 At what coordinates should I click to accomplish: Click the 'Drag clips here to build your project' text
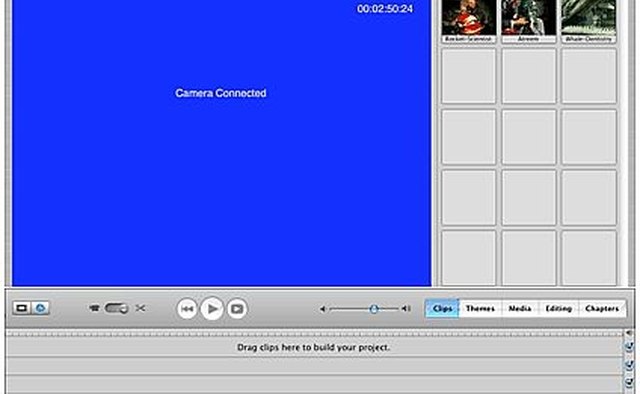[x=313, y=347]
